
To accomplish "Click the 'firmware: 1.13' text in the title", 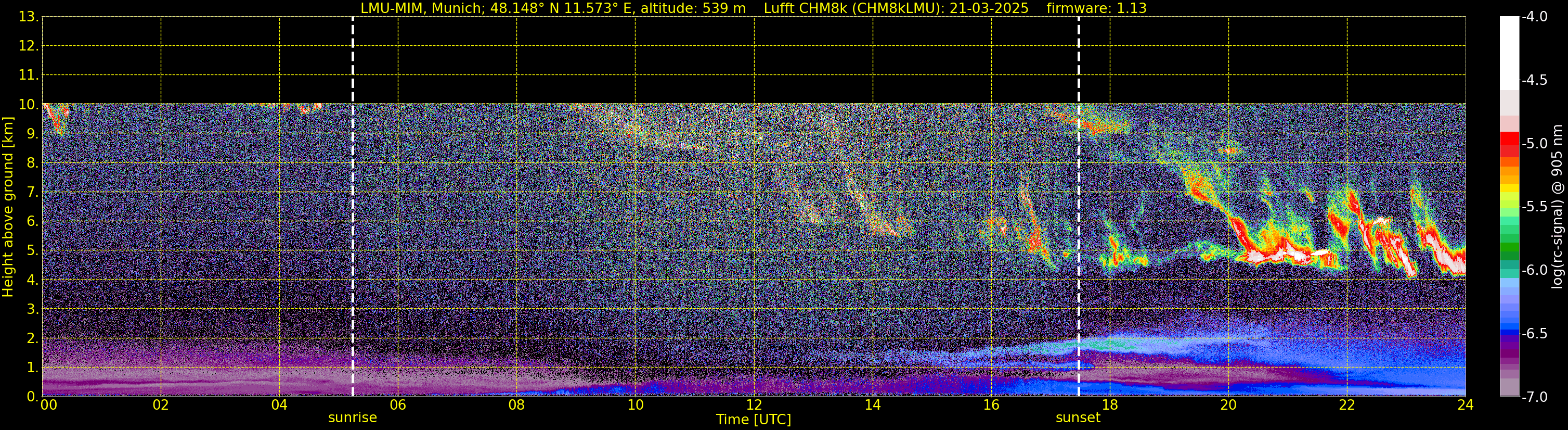I will point(1096,8).
